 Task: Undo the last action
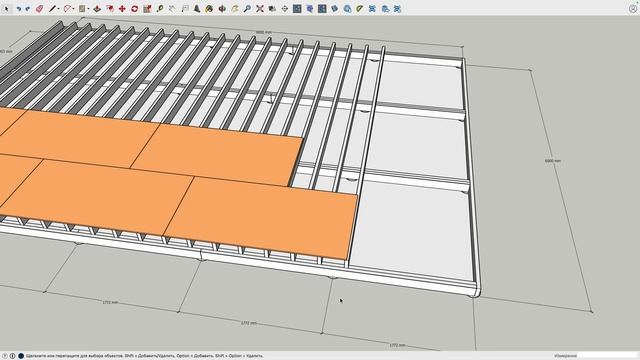19,9
